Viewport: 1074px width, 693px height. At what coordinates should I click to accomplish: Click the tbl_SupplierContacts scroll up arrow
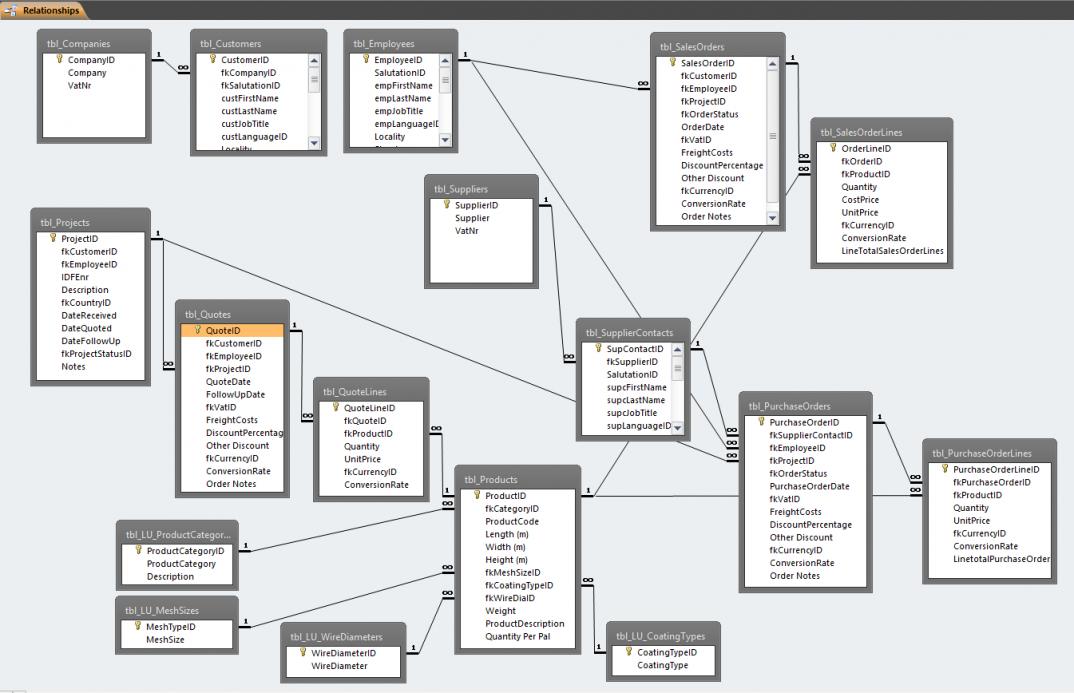(x=677, y=350)
